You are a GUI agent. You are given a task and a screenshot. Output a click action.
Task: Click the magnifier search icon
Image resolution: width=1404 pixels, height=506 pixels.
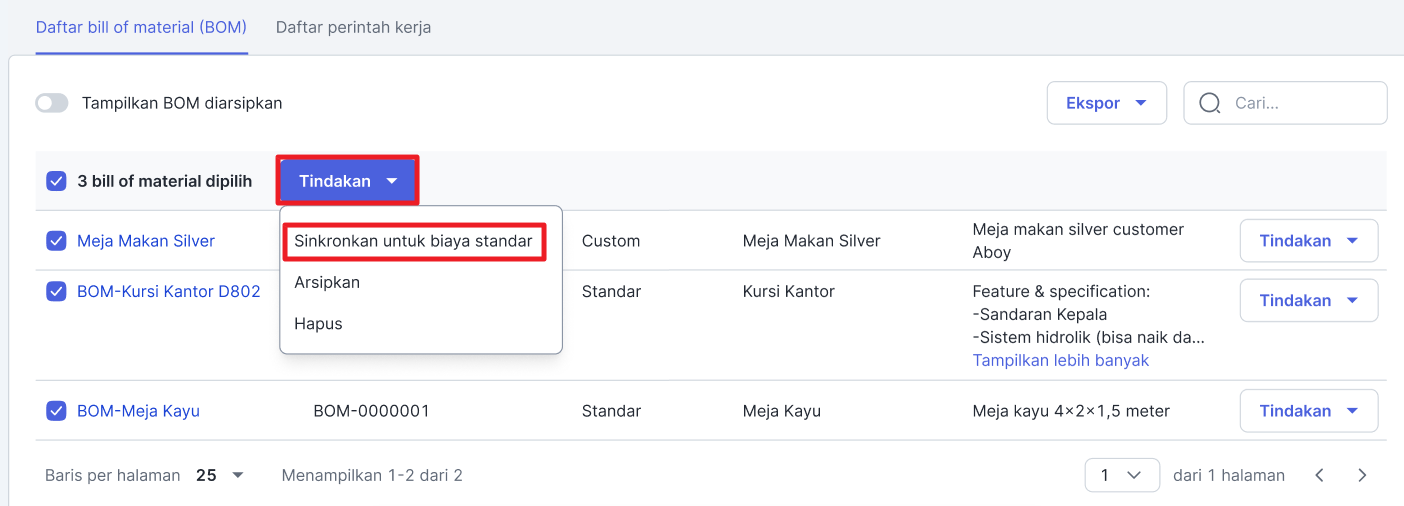pos(1210,103)
